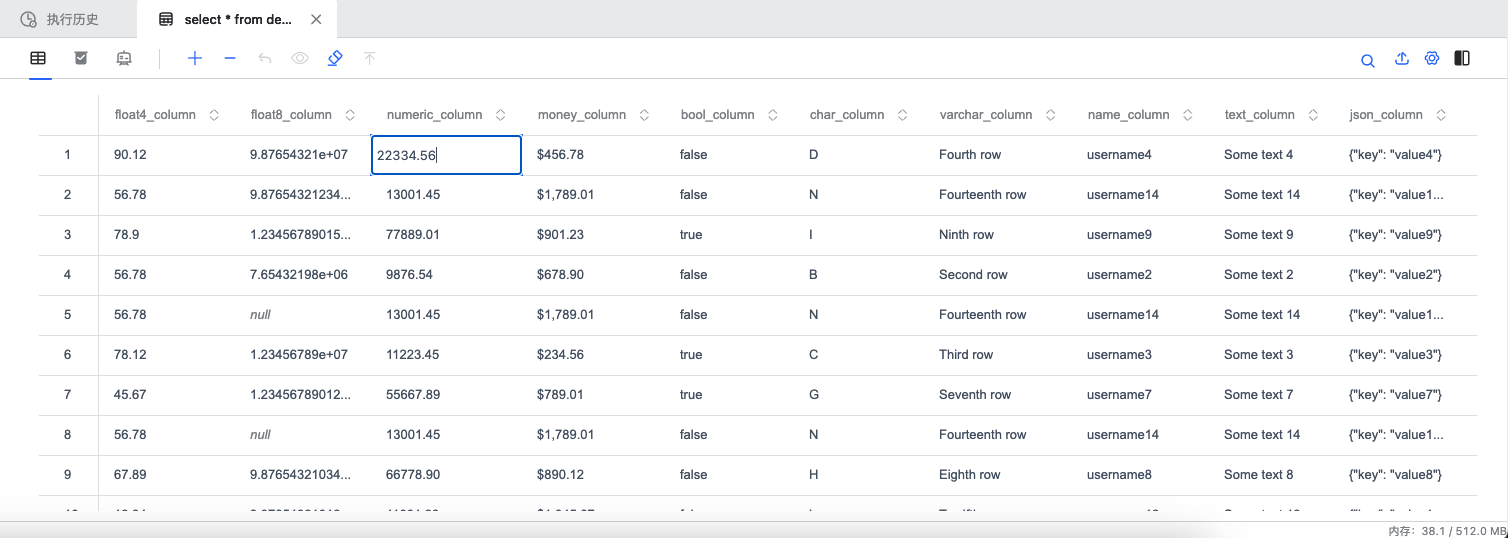
Task: Open the checkmark message view icon
Action: click(x=81, y=58)
